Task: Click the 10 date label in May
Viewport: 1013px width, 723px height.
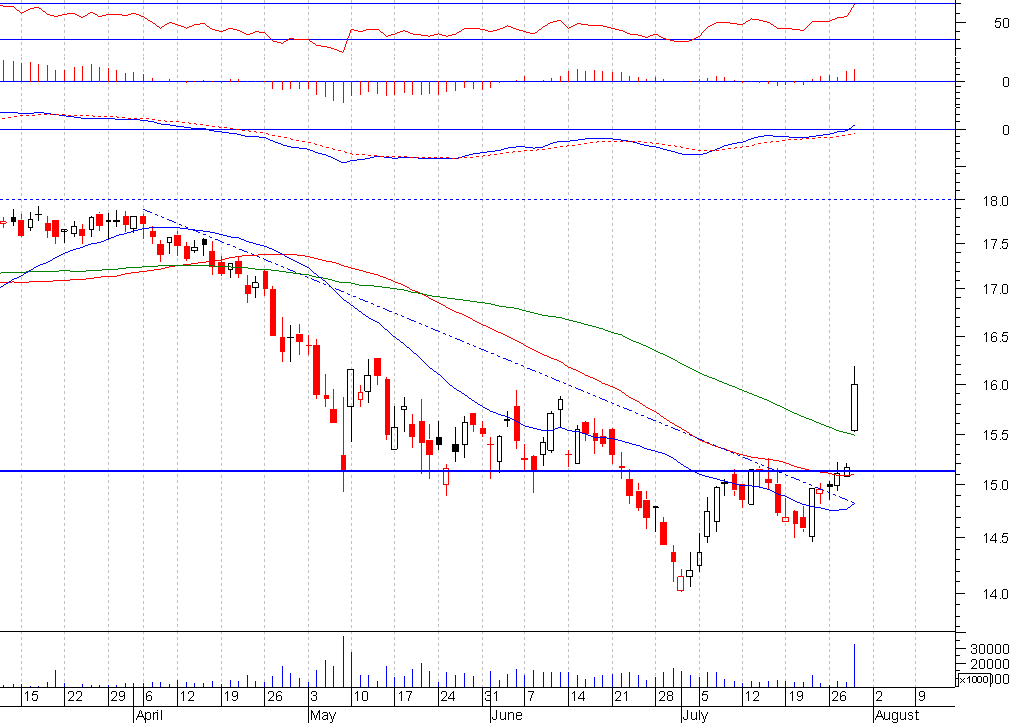Action: (x=360, y=697)
